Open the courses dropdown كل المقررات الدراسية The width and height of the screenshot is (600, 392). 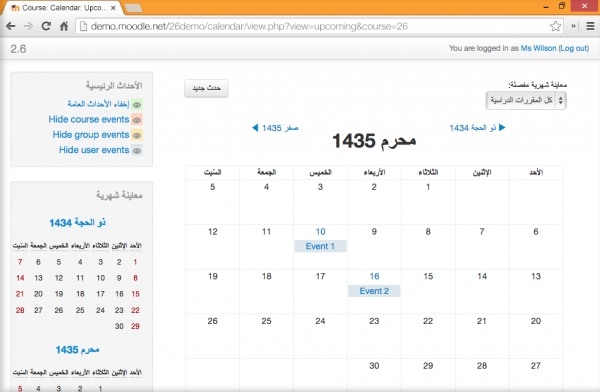tap(526, 100)
